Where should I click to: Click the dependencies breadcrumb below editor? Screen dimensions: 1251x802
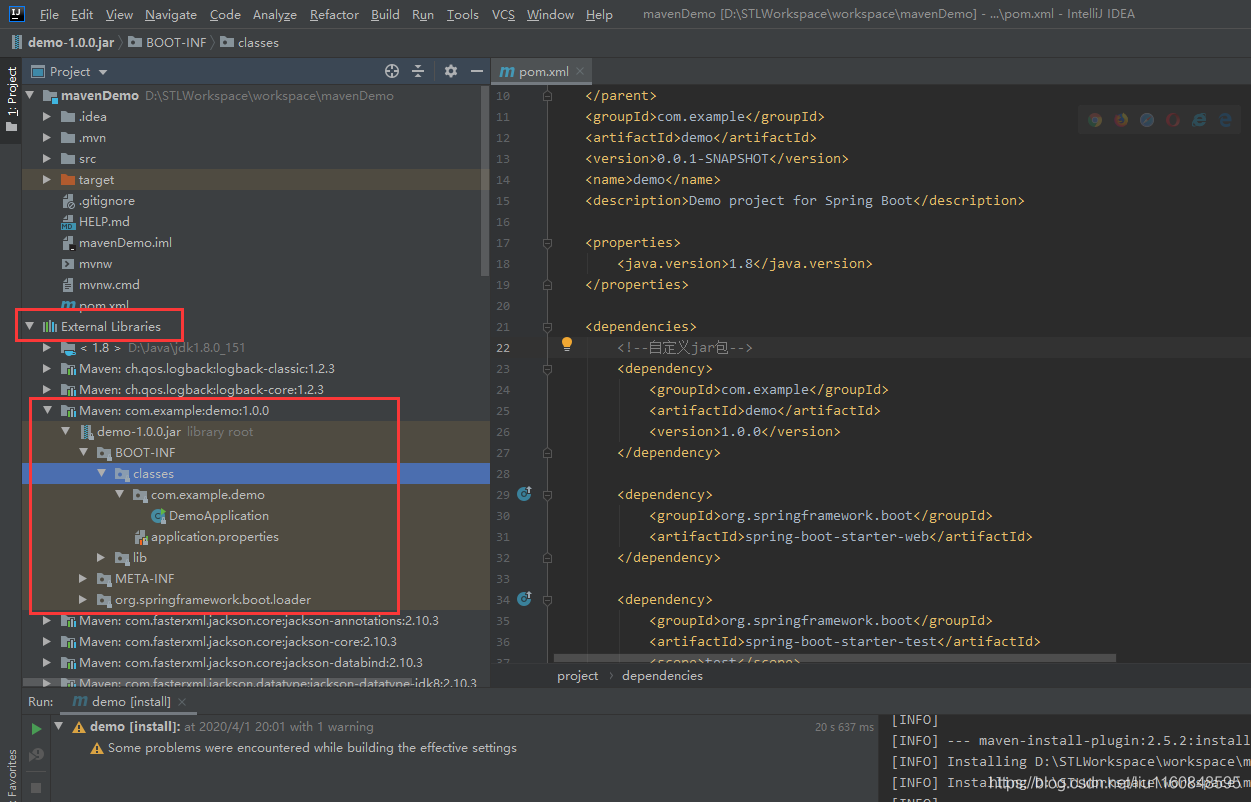[662, 676]
